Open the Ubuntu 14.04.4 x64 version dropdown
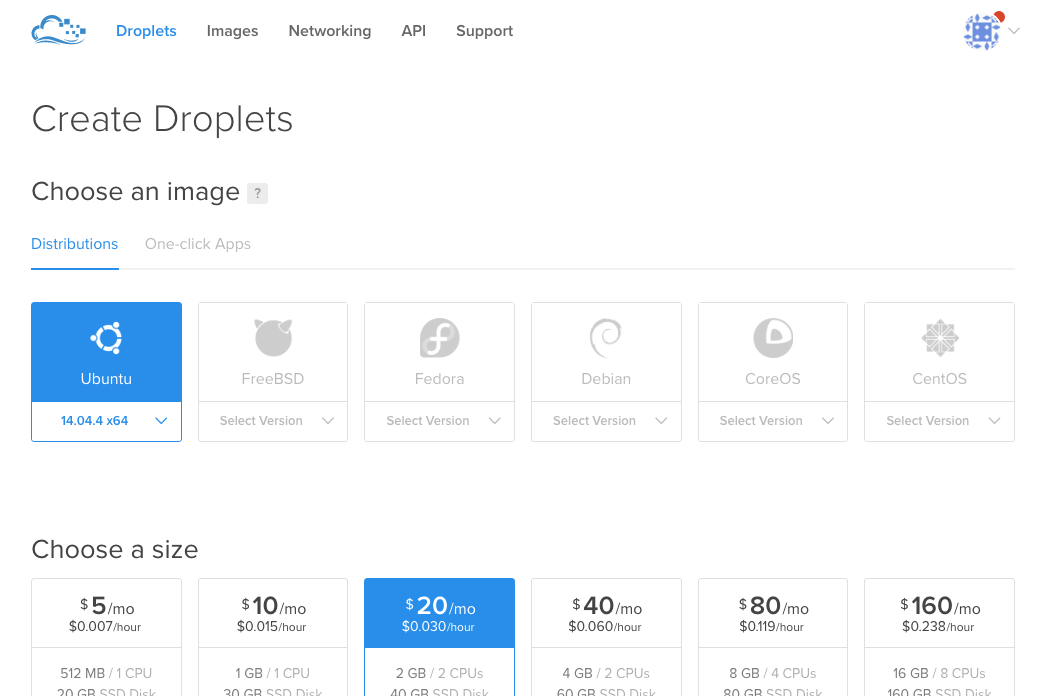 [107, 421]
